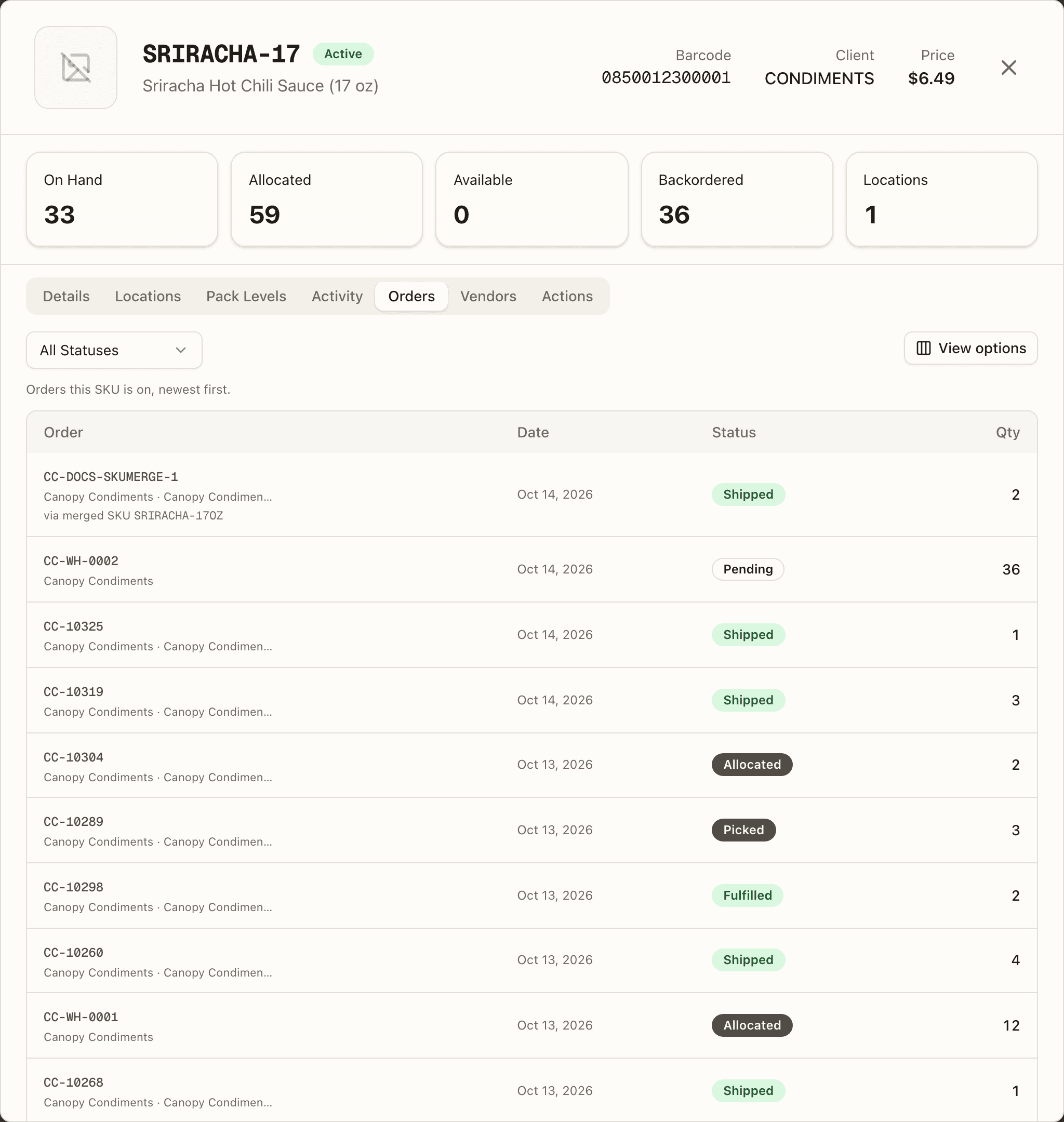Select the Activity tab
This screenshot has width=1064, height=1122.
pyautogui.click(x=337, y=296)
